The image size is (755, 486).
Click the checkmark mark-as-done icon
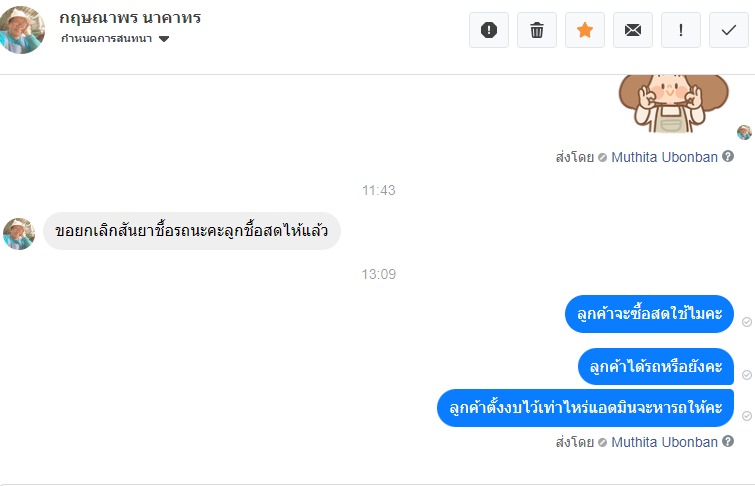click(x=729, y=30)
